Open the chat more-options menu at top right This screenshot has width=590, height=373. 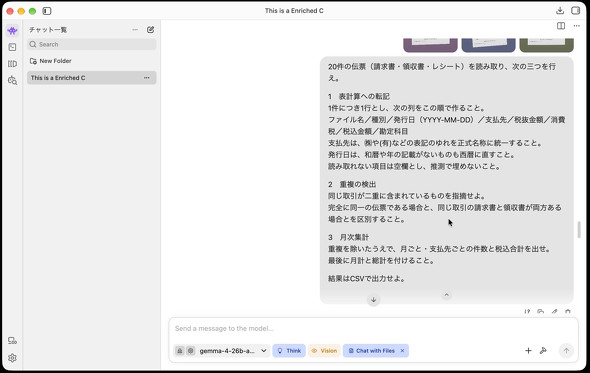[x=576, y=26]
